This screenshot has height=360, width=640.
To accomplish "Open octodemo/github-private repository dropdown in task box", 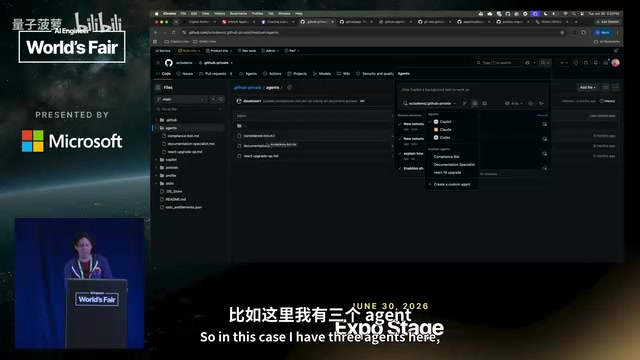I will [x=430, y=103].
